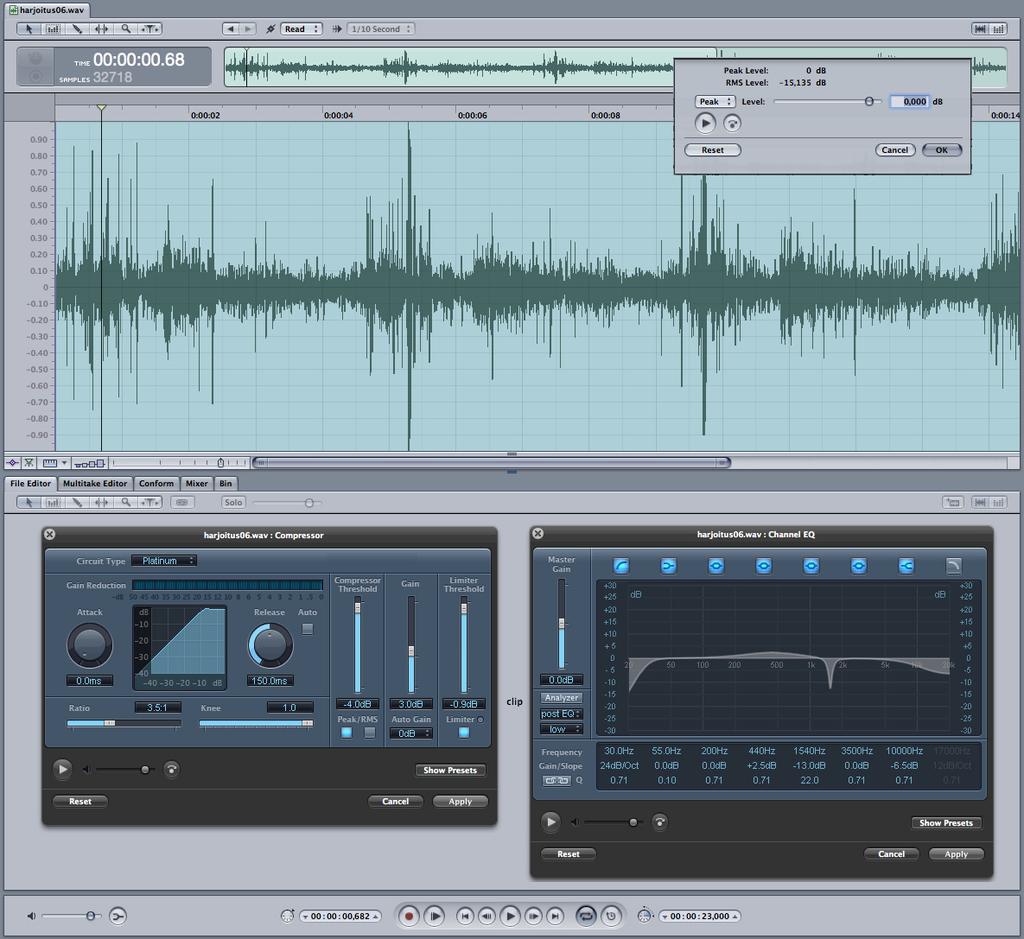
Task: Go to previous selection using left arrow button
Action: point(230,29)
